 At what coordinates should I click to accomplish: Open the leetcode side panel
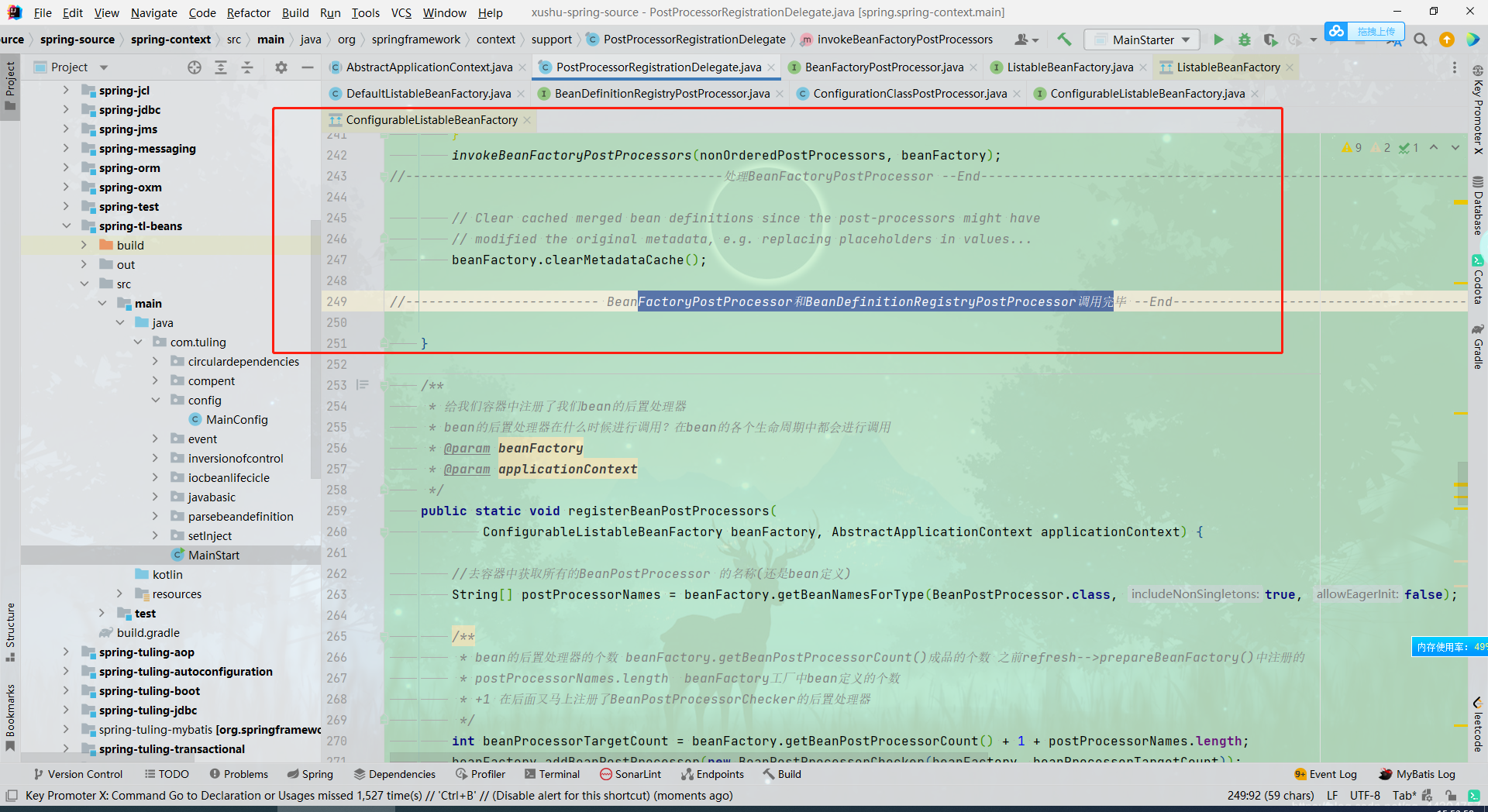[x=1478, y=724]
